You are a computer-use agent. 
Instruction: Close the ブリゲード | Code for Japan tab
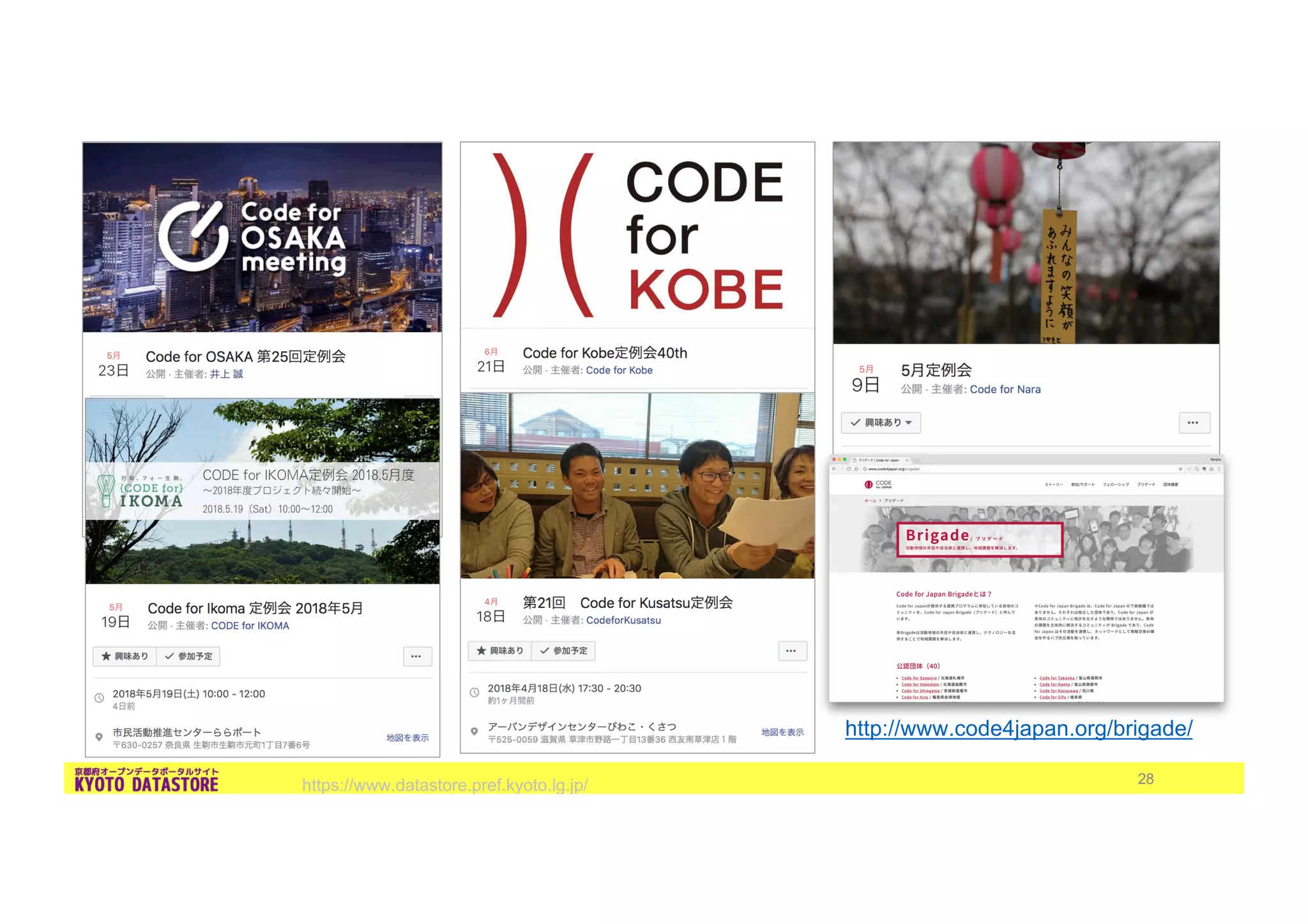(x=907, y=460)
